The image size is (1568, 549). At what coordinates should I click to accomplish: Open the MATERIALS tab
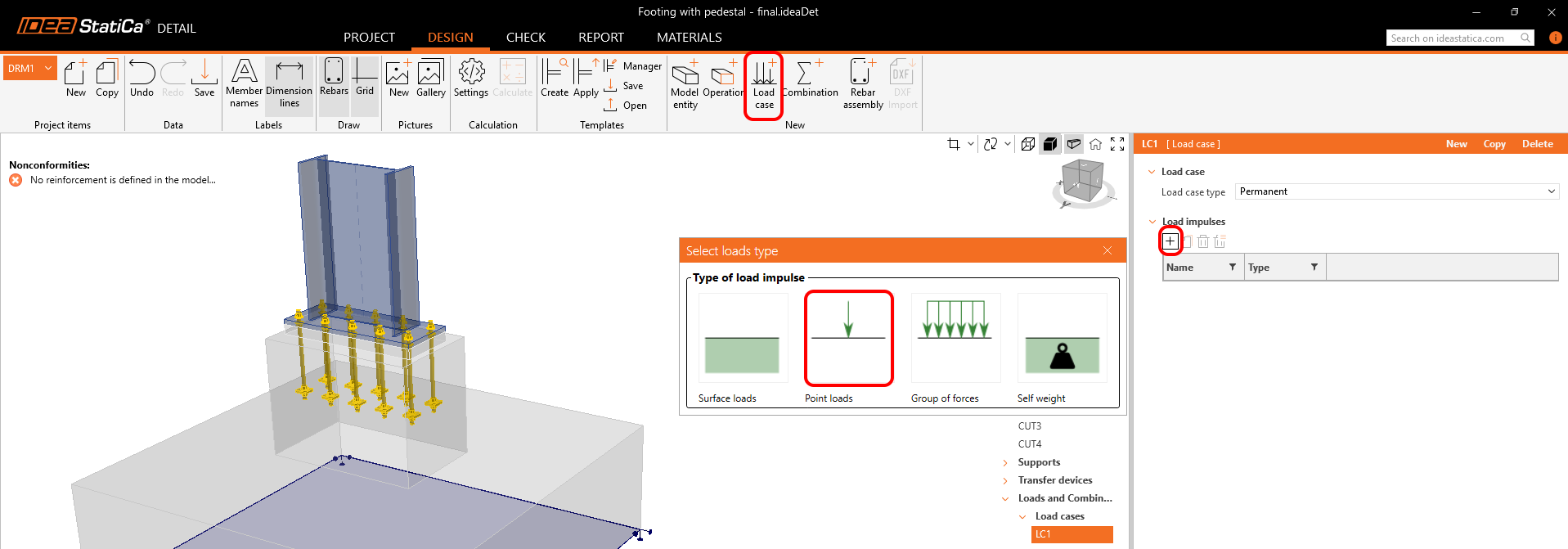point(689,38)
